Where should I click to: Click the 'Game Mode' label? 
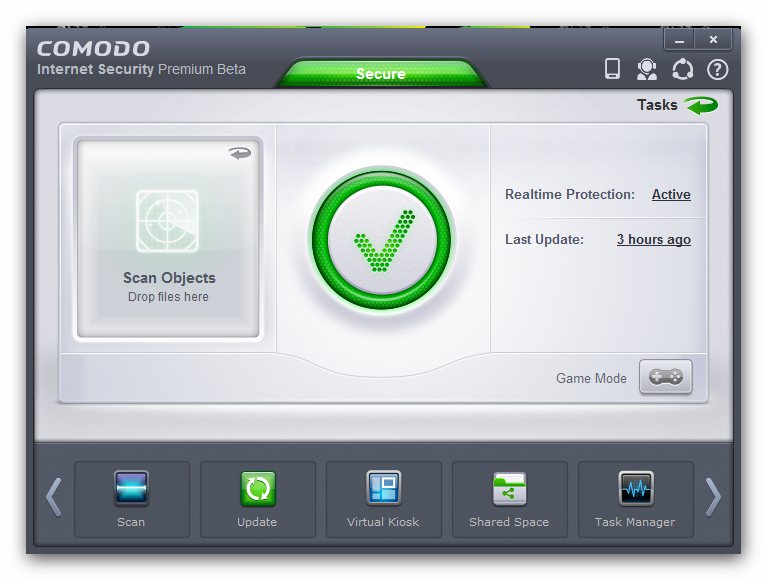pyautogui.click(x=591, y=379)
